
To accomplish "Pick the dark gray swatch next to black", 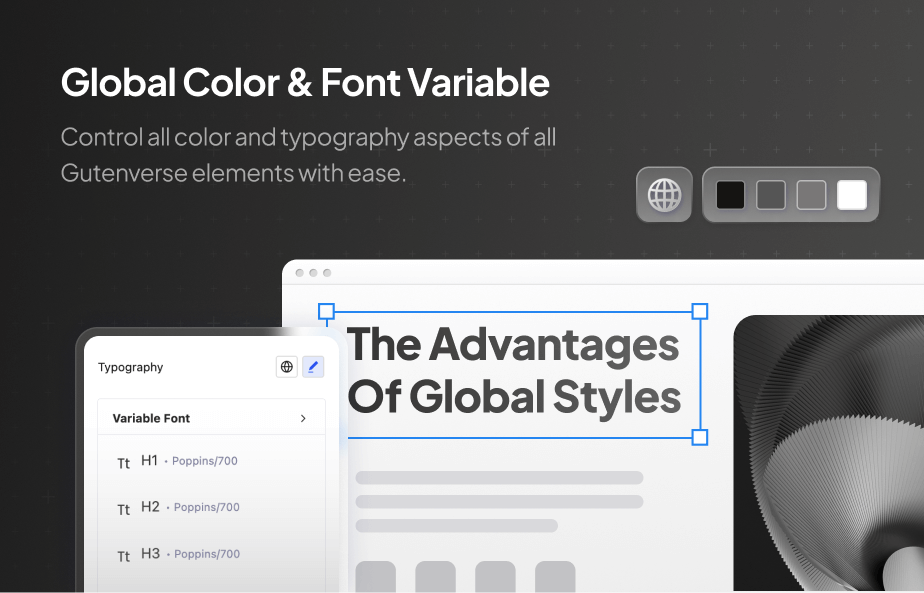I will pos(771,195).
